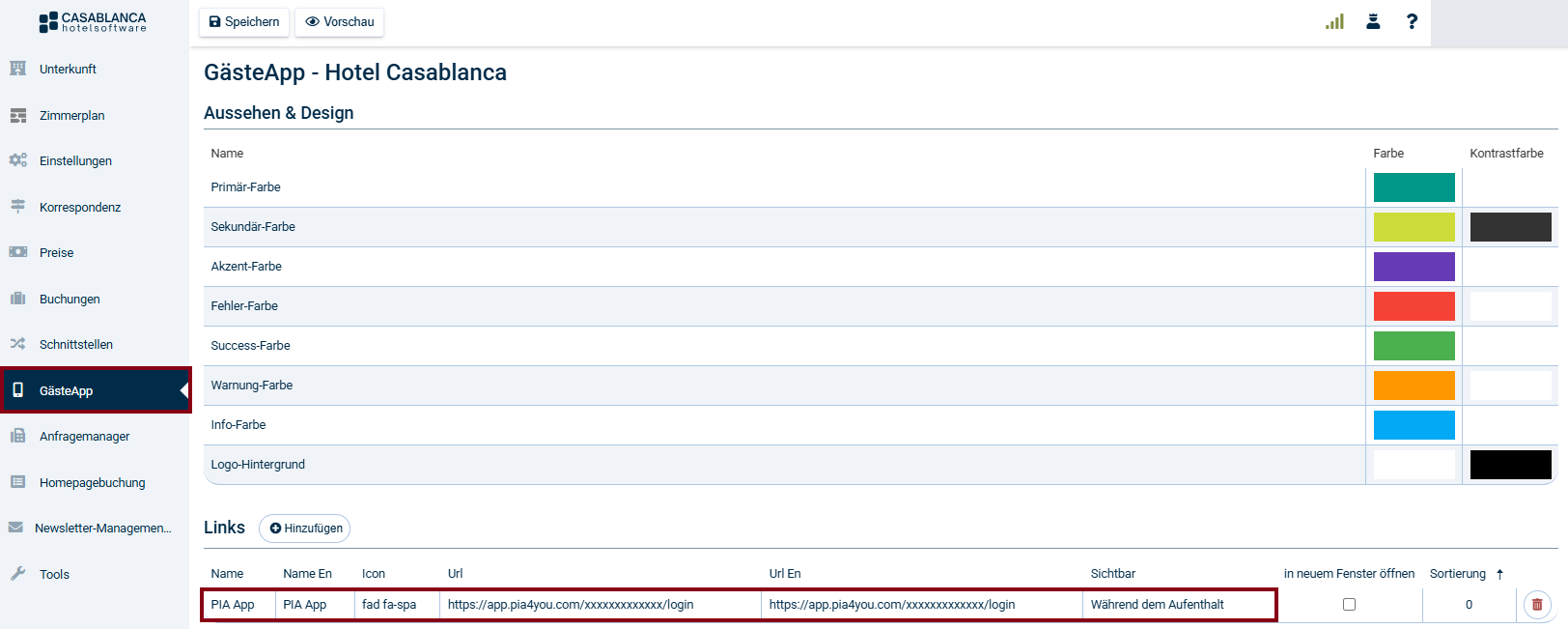Pick the black Logo-Hintergrund contrast color
The height and width of the screenshot is (629, 1568).
tap(1510, 465)
